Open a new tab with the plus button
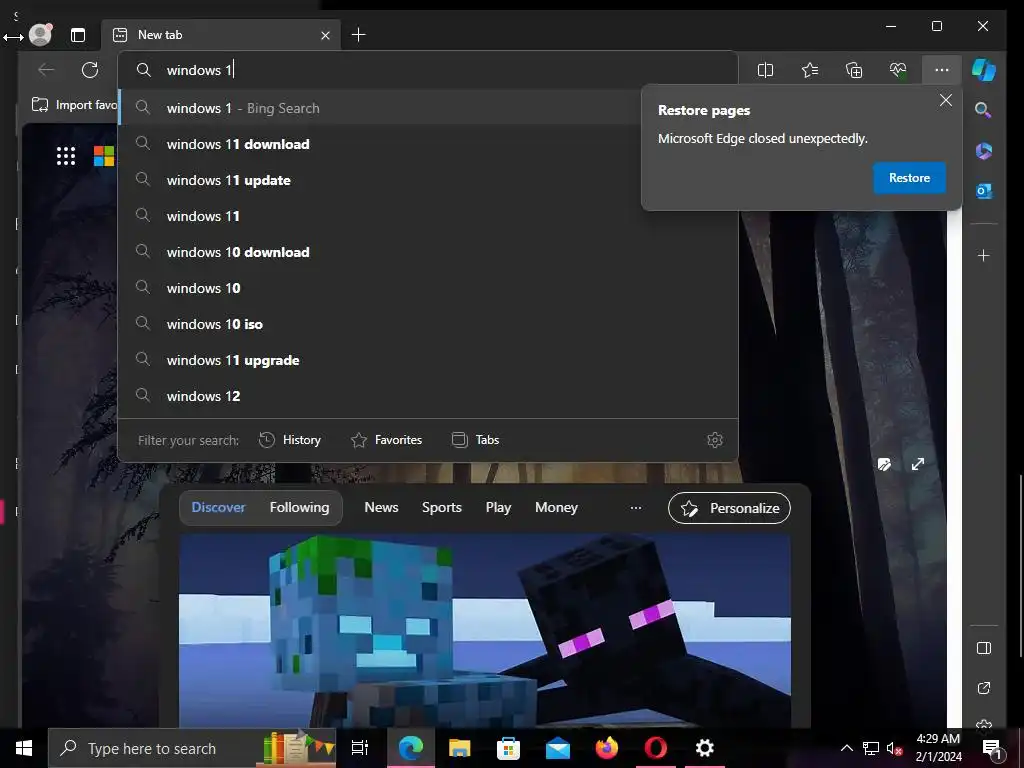 (x=359, y=35)
